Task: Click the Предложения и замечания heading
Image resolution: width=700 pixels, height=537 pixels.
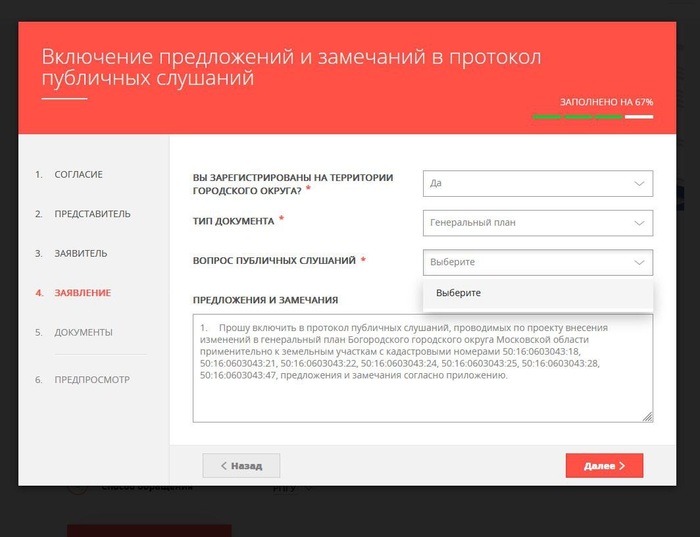Action: 265,300
